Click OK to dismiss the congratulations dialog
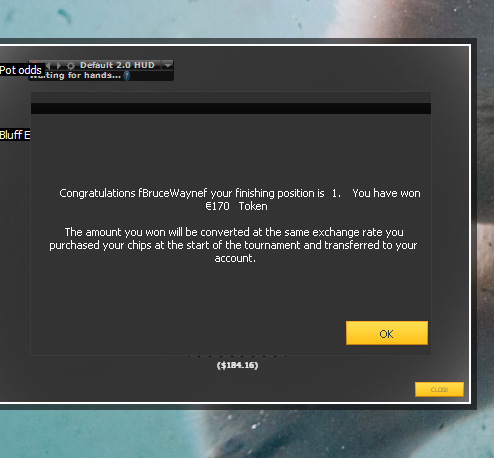Screen dimensions: 494x458 pos(387,333)
